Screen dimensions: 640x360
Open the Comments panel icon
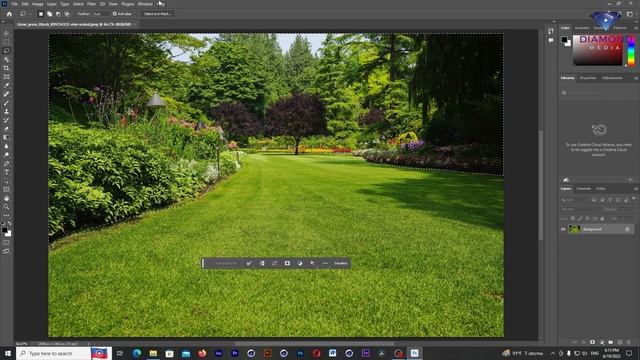[x=551, y=40]
